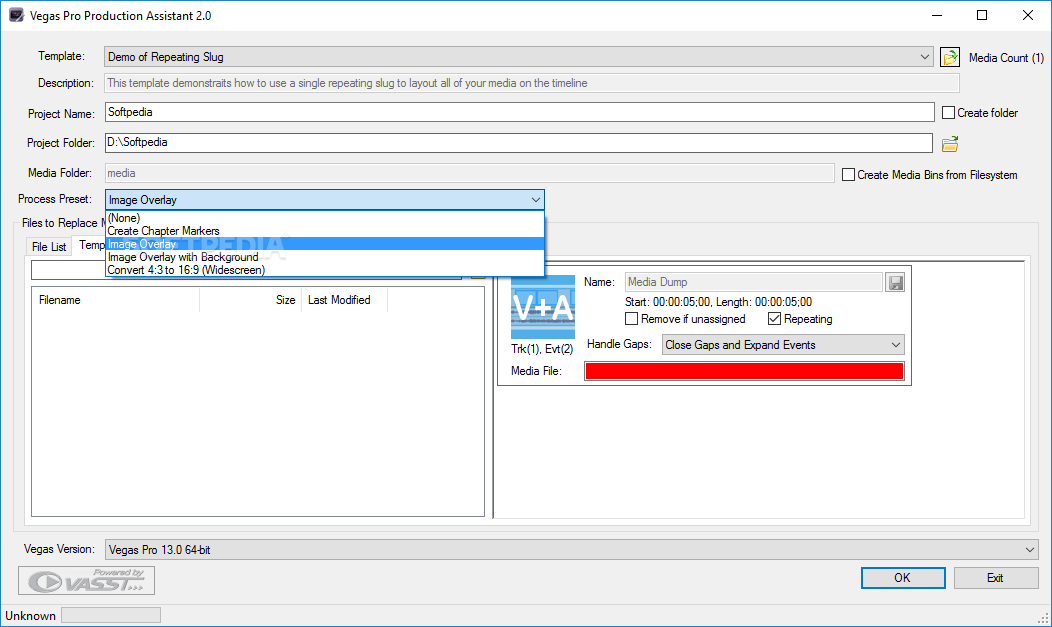Close the Production Assistant window
The height and width of the screenshot is (627, 1052).
pyautogui.click(x=1028, y=15)
